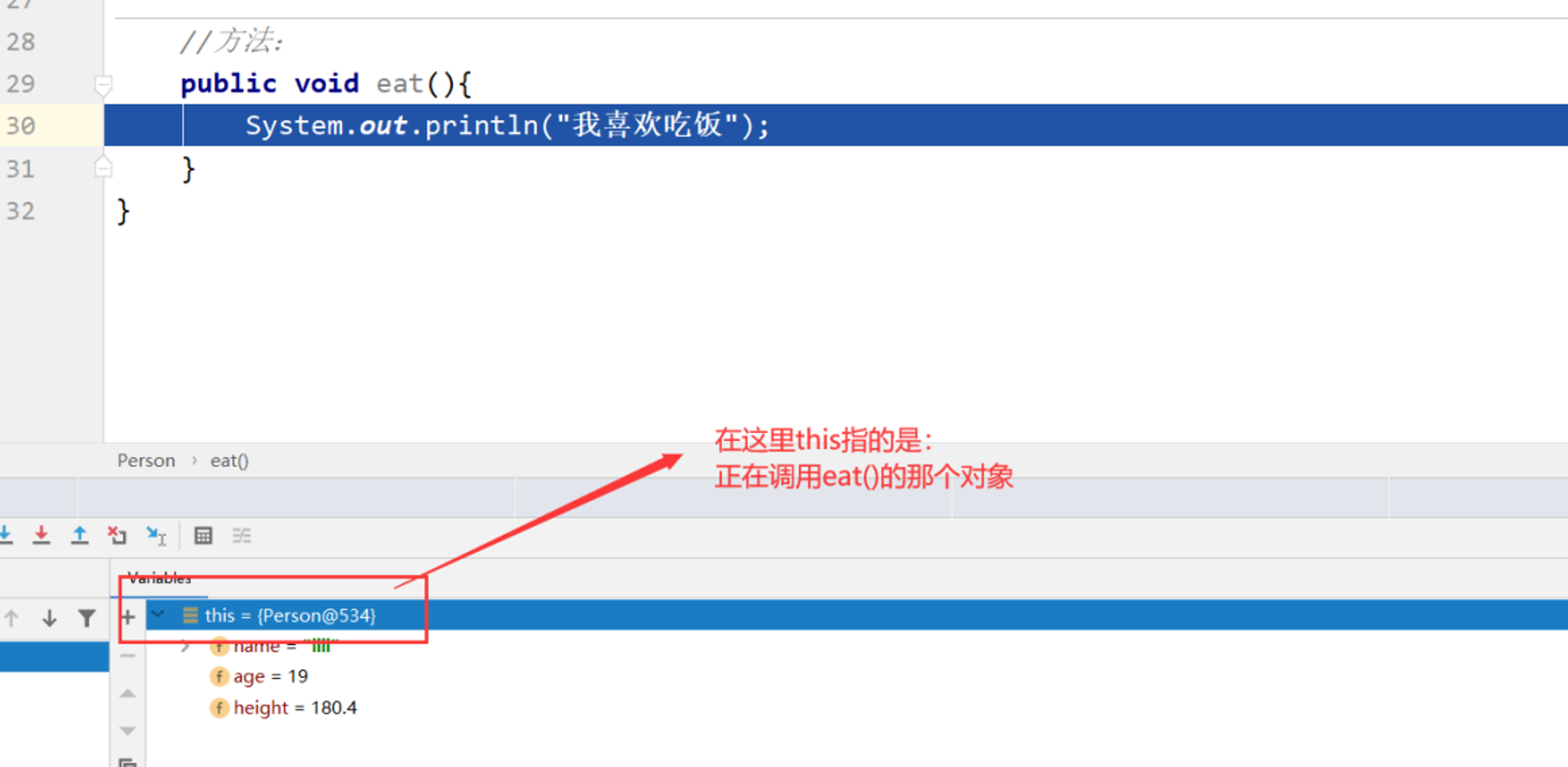Toggle code folding at line 29
The image size is (1568, 767).
pyautogui.click(x=103, y=84)
